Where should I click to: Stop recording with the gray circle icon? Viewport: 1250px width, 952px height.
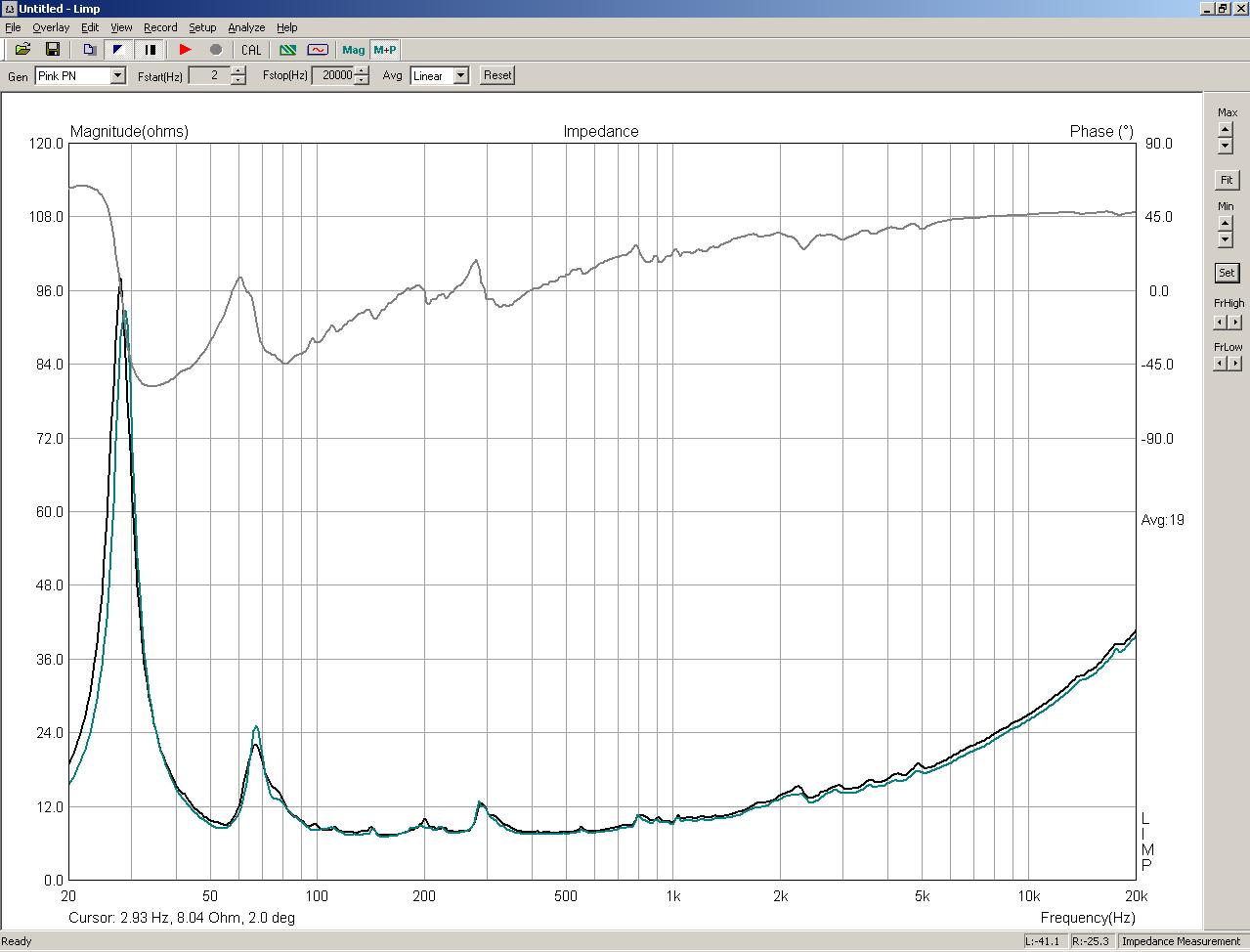click(x=216, y=50)
